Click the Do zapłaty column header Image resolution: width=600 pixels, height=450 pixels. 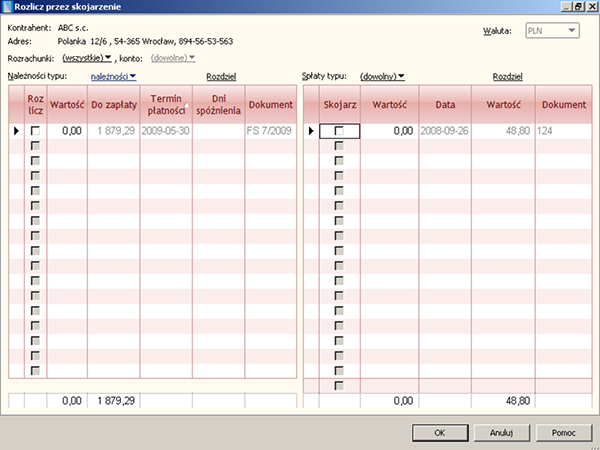click(x=112, y=104)
